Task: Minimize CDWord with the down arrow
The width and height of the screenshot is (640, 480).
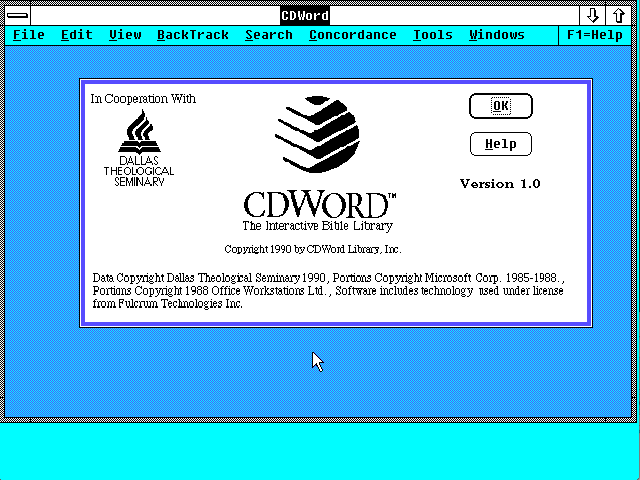Action: 593,16
